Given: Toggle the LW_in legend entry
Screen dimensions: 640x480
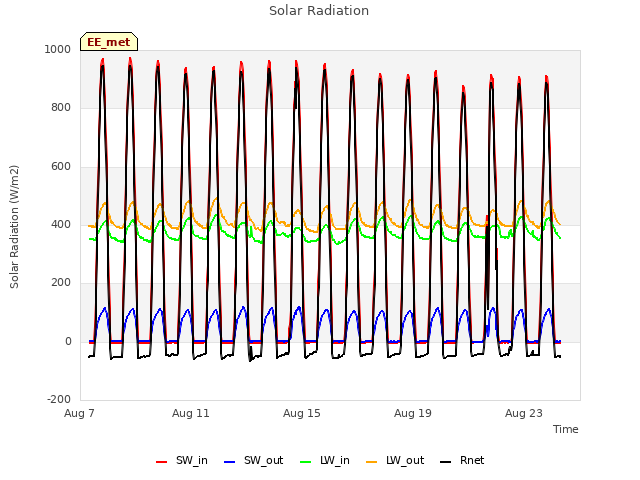Looking at the screenshot, I should coord(325,461).
